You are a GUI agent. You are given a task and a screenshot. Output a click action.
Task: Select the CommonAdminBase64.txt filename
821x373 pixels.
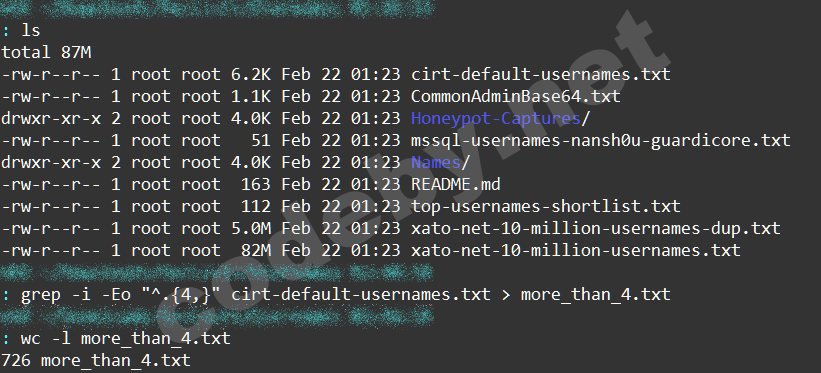515,96
